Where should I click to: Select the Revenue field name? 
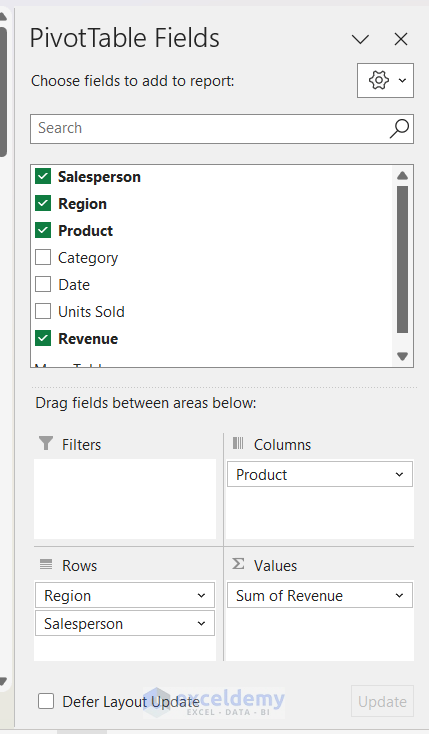(88, 339)
